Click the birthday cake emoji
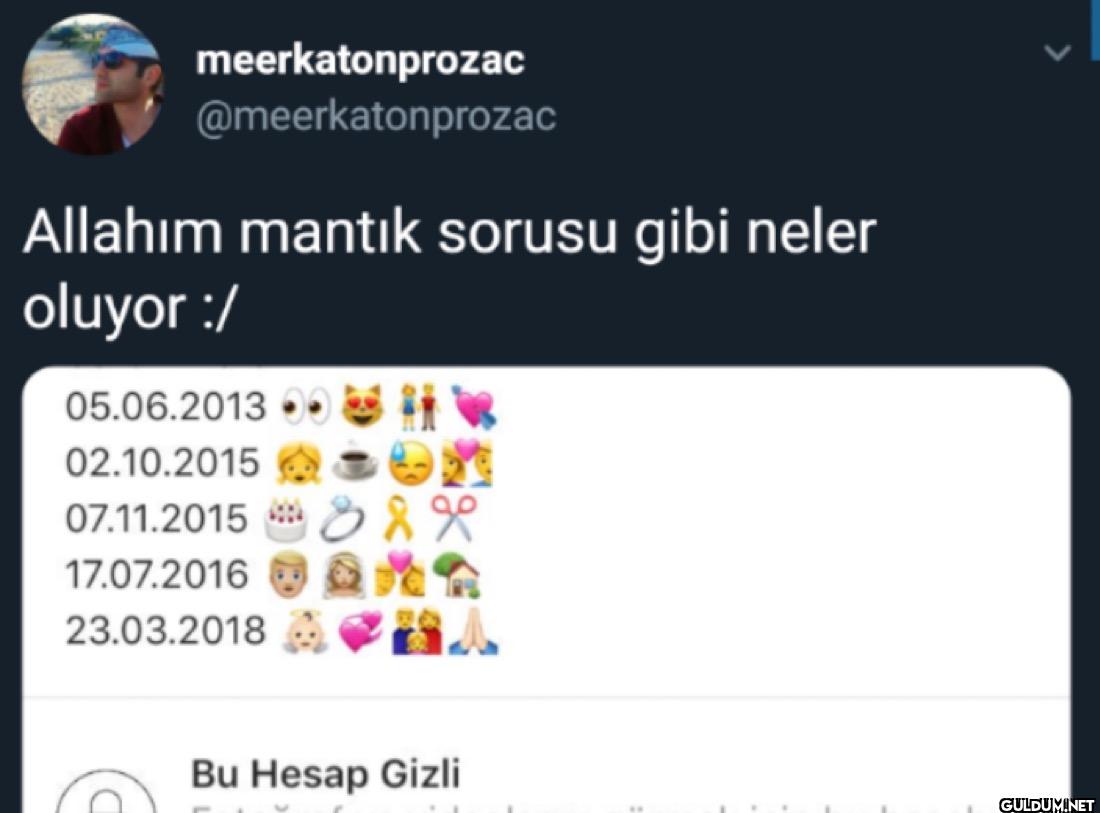The width and height of the screenshot is (1100, 813). pos(286,519)
